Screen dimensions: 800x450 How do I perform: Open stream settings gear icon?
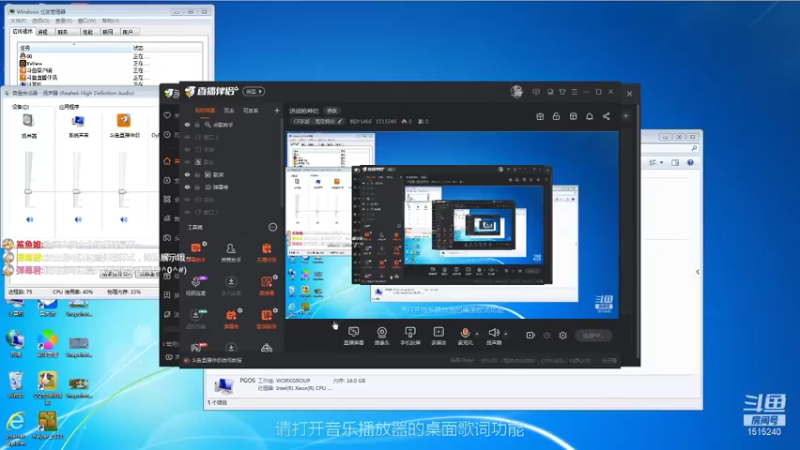coord(563,335)
